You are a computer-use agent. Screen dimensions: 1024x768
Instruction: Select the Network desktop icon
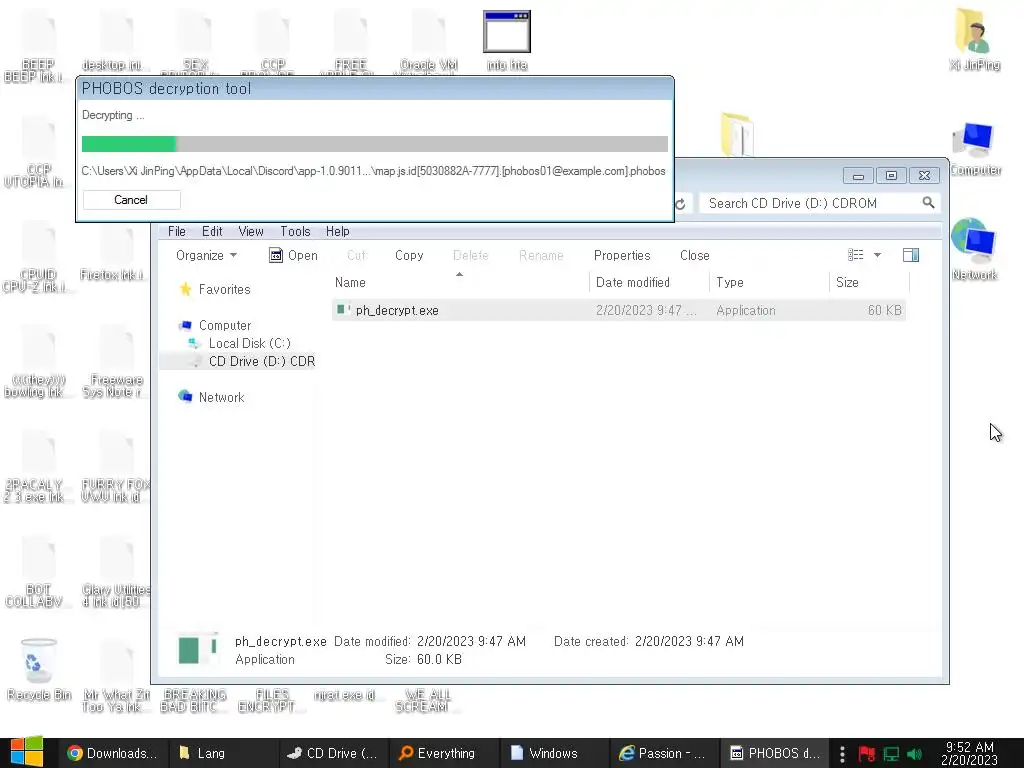point(974,249)
